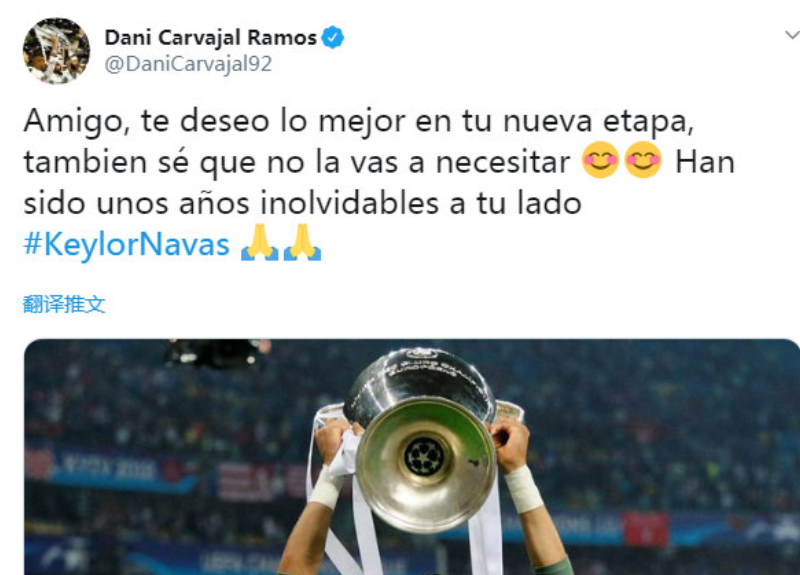Open the @DaniCarvajal92 handle link

[188, 64]
